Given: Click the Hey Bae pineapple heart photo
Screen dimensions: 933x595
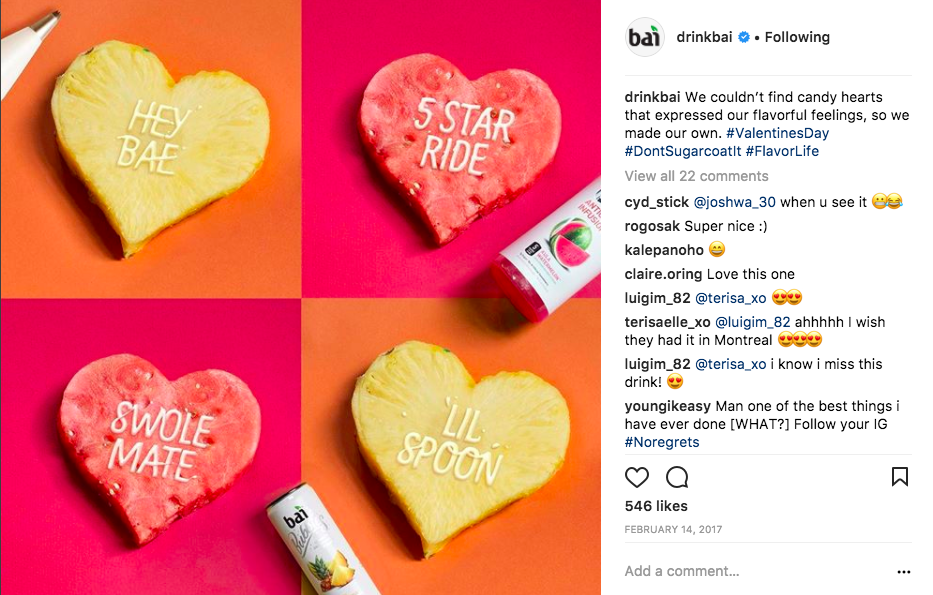Looking at the screenshot, I should pos(151,149).
